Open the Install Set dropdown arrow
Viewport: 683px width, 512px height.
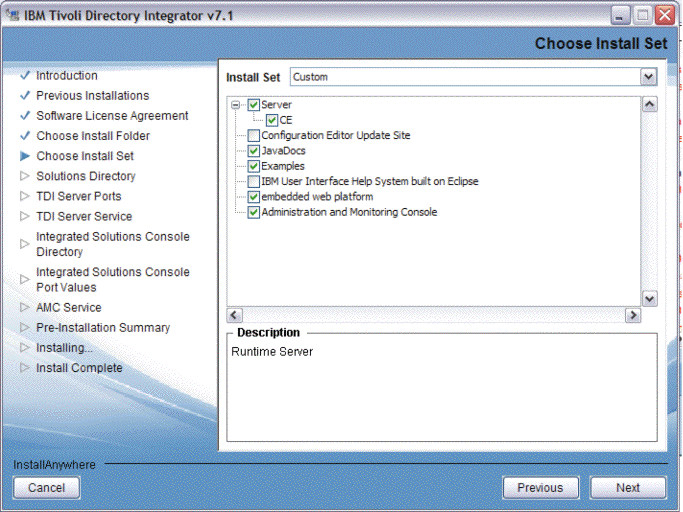(x=649, y=77)
